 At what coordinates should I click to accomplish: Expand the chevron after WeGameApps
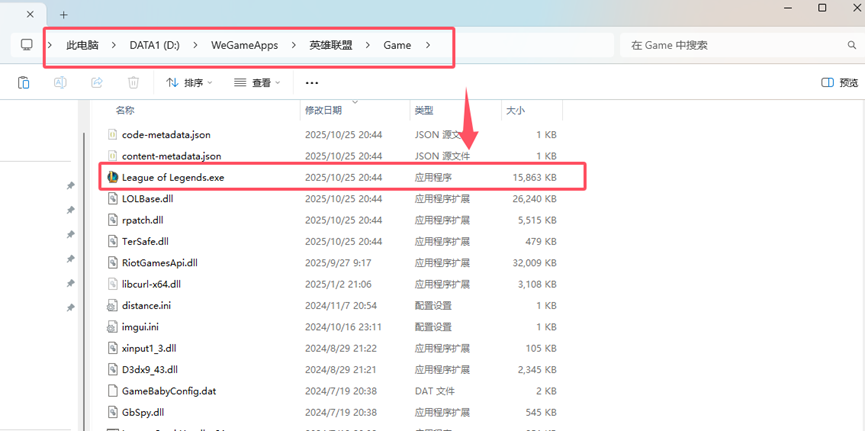tap(293, 45)
